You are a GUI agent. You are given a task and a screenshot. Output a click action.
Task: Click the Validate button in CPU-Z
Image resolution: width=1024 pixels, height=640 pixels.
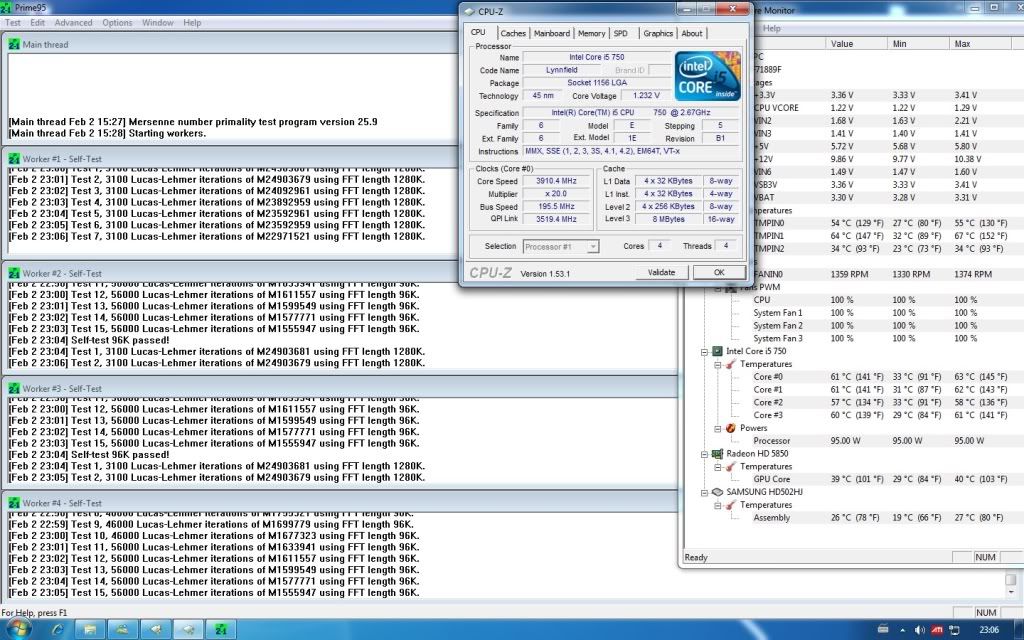[x=662, y=272]
